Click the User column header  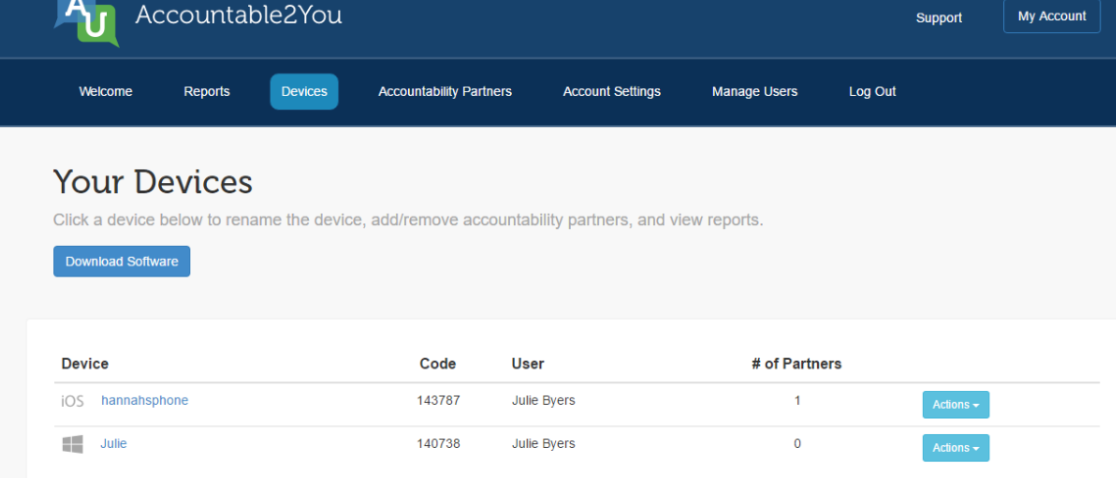pyautogui.click(x=527, y=364)
